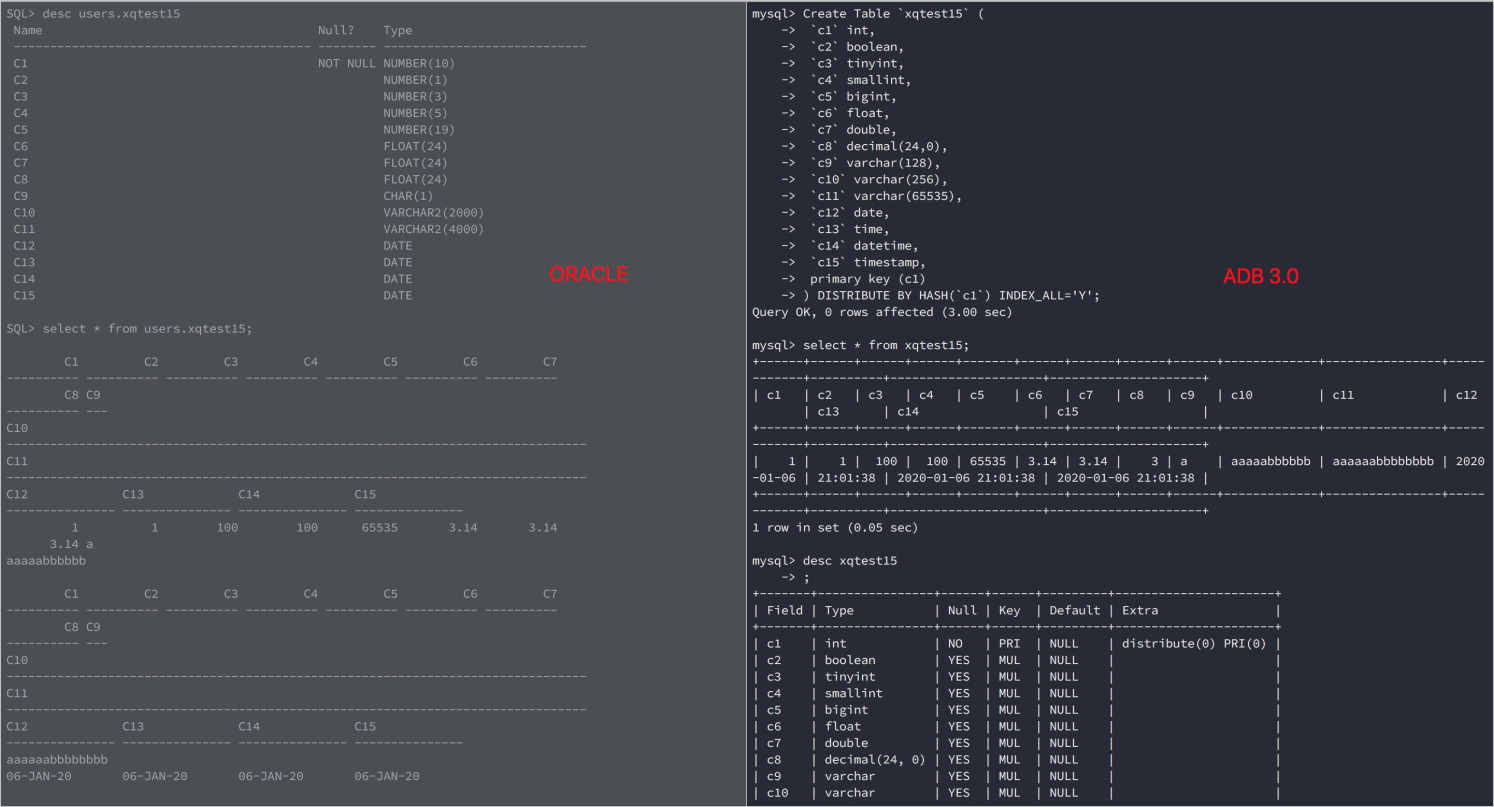Select the '`c5` bigint,' definition line

point(854,97)
